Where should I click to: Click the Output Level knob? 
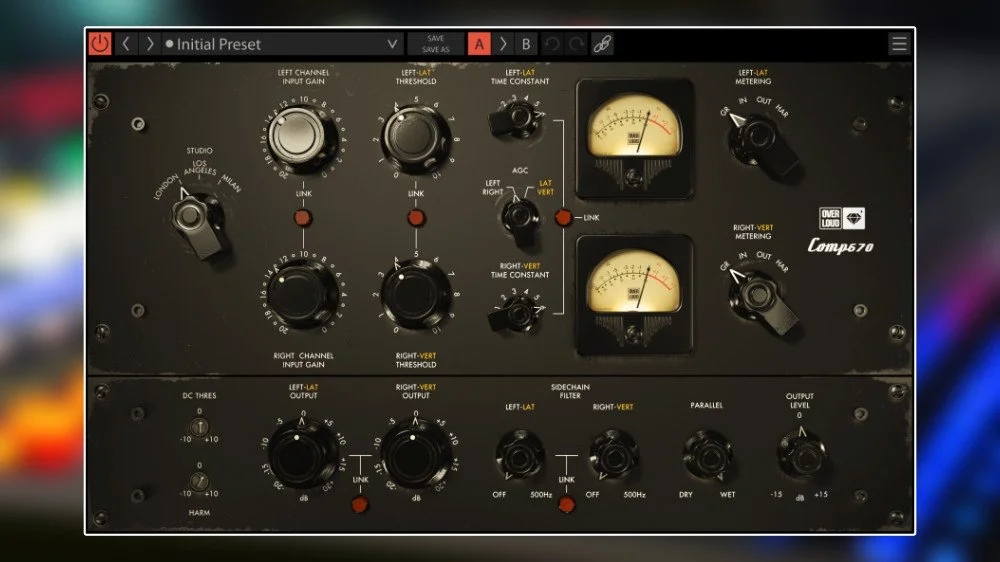tap(801, 454)
